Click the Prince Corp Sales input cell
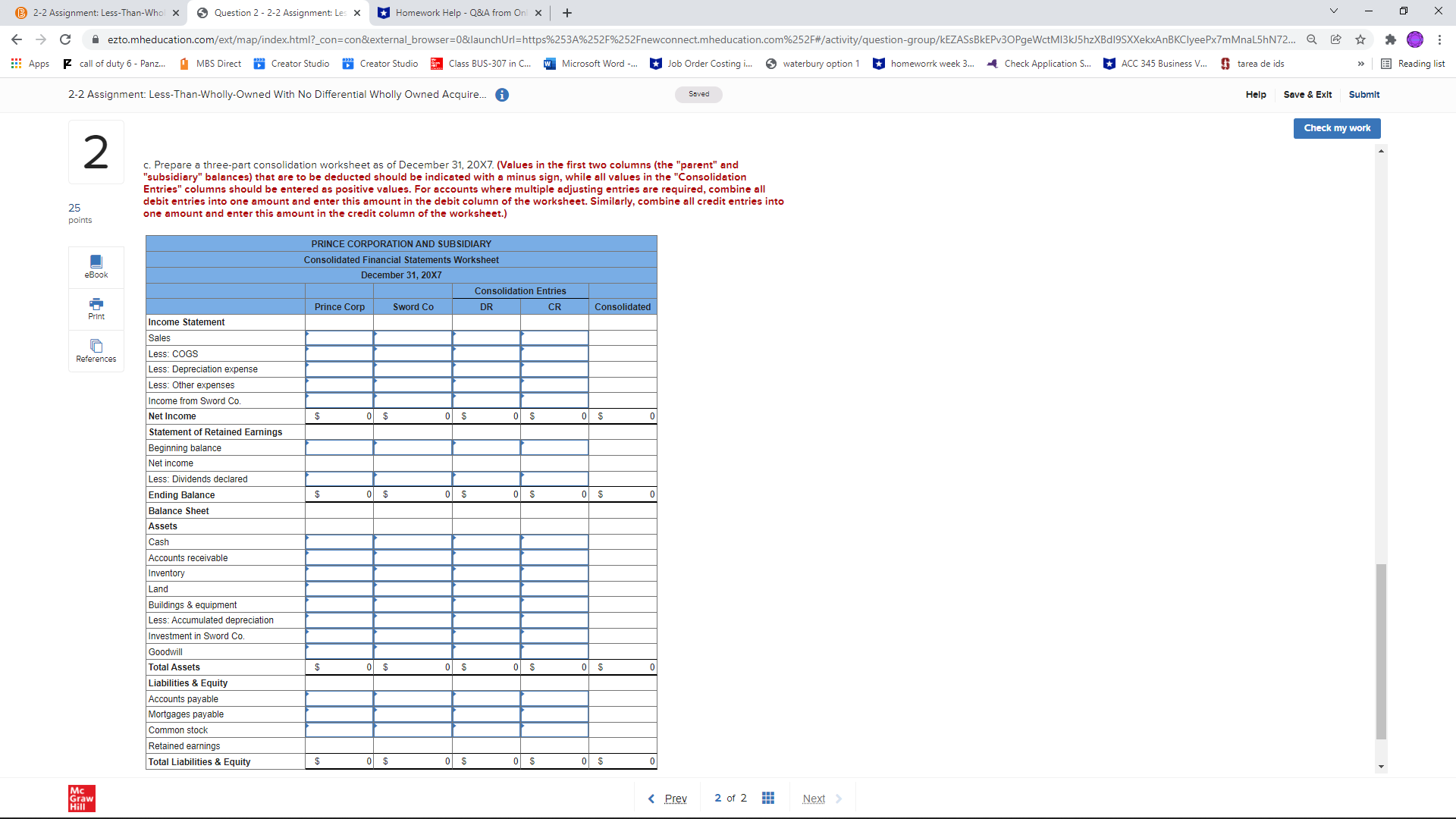 coord(339,338)
